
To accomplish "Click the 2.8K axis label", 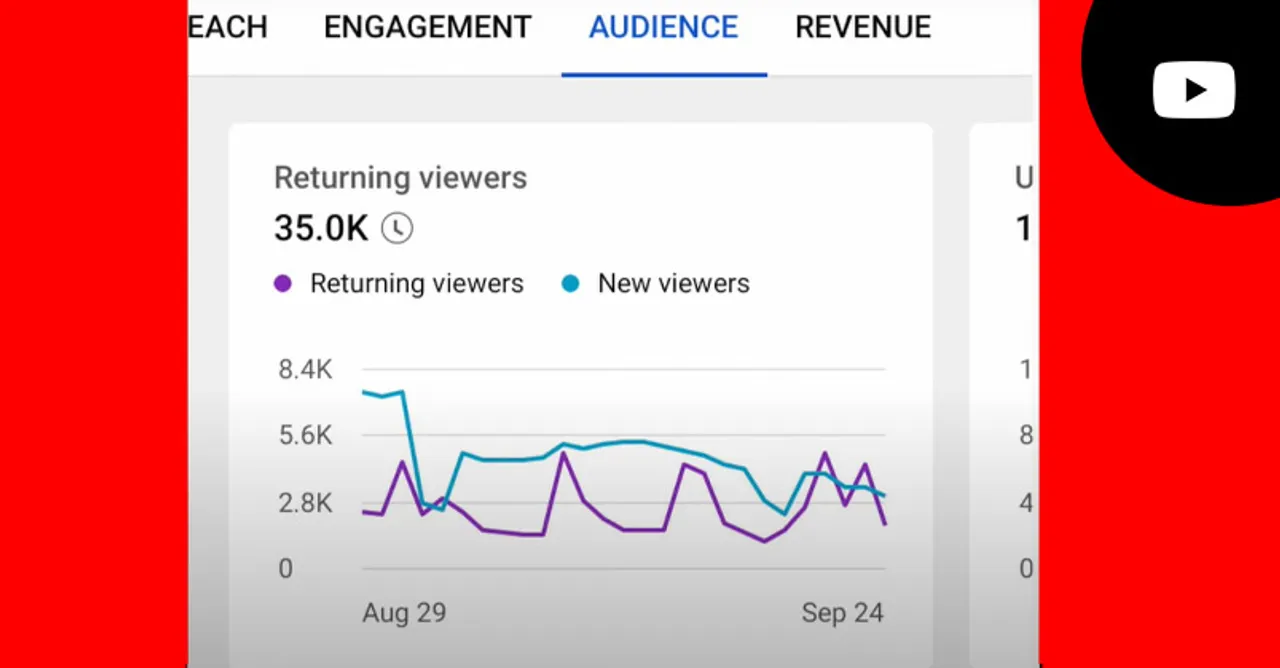I will point(305,503).
